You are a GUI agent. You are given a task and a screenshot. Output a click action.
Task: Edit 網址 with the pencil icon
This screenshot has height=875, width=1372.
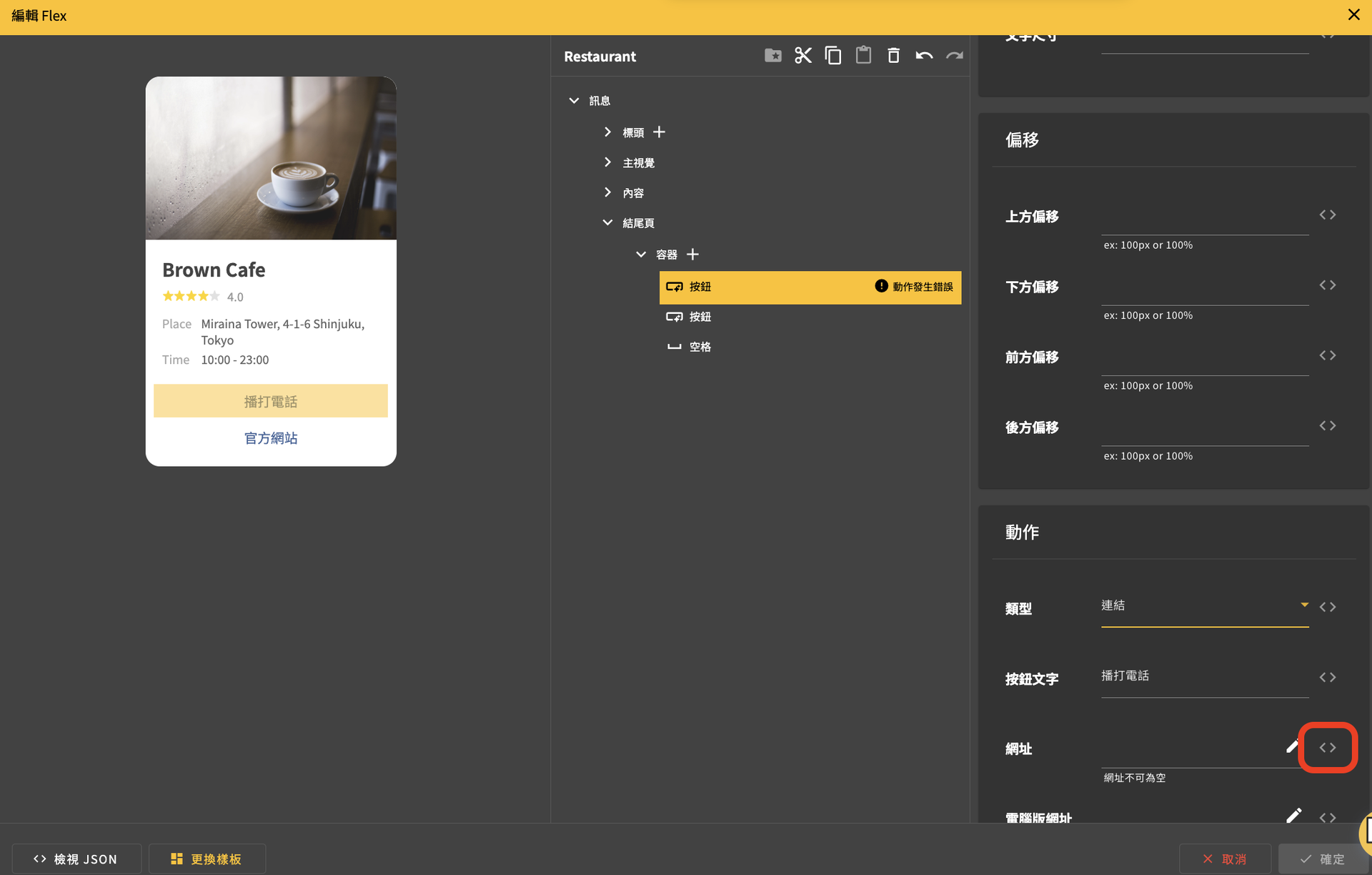pyautogui.click(x=1293, y=746)
